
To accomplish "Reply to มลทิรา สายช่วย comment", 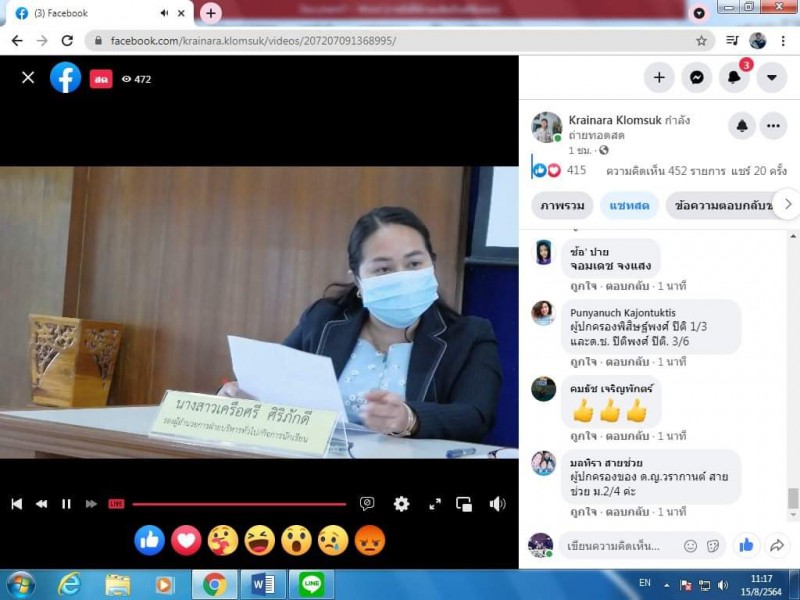I will coord(627,512).
